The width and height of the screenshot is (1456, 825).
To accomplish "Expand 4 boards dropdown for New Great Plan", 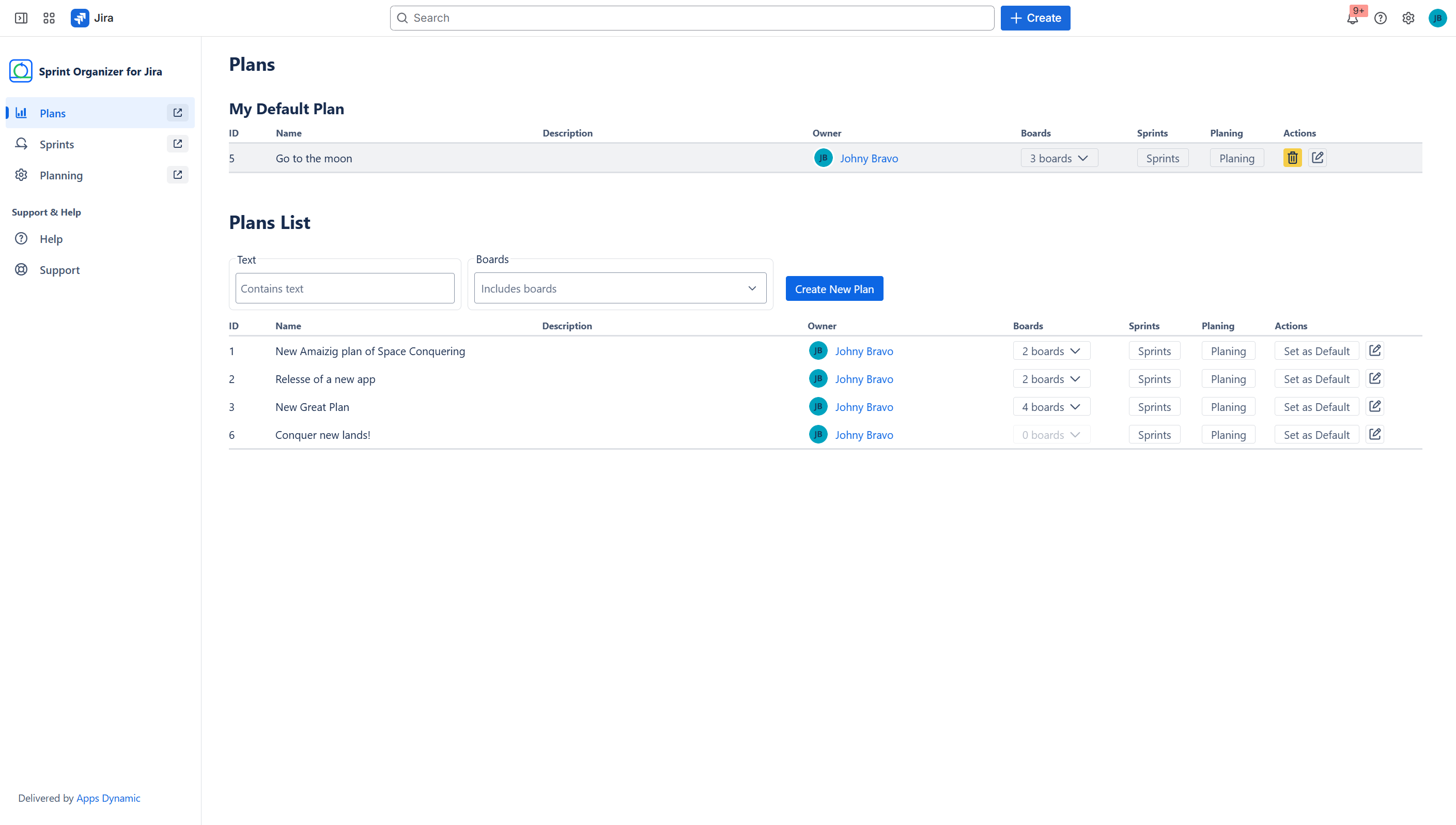I will [x=1050, y=407].
